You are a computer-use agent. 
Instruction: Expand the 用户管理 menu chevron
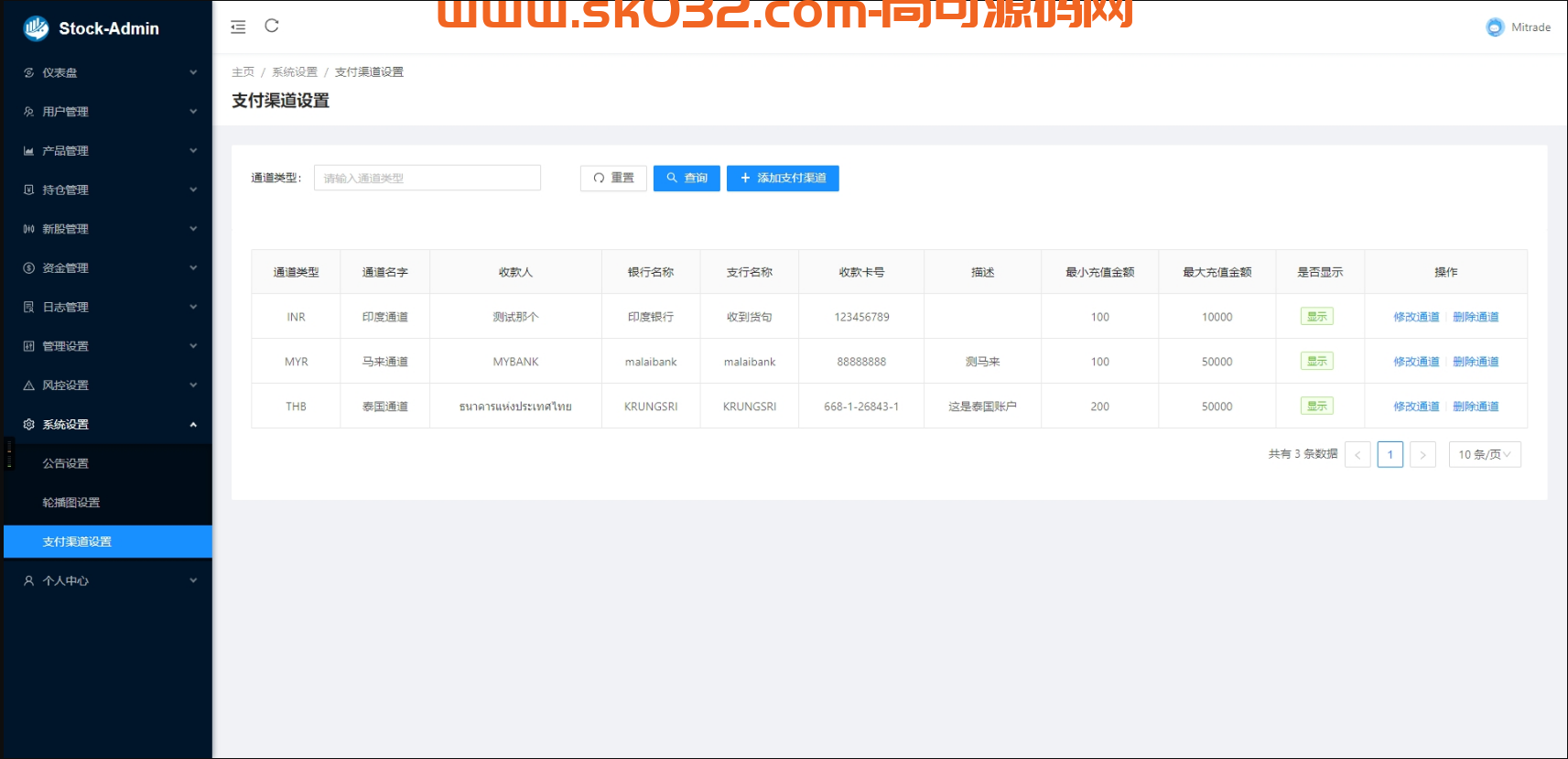click(x=193, y=112)
